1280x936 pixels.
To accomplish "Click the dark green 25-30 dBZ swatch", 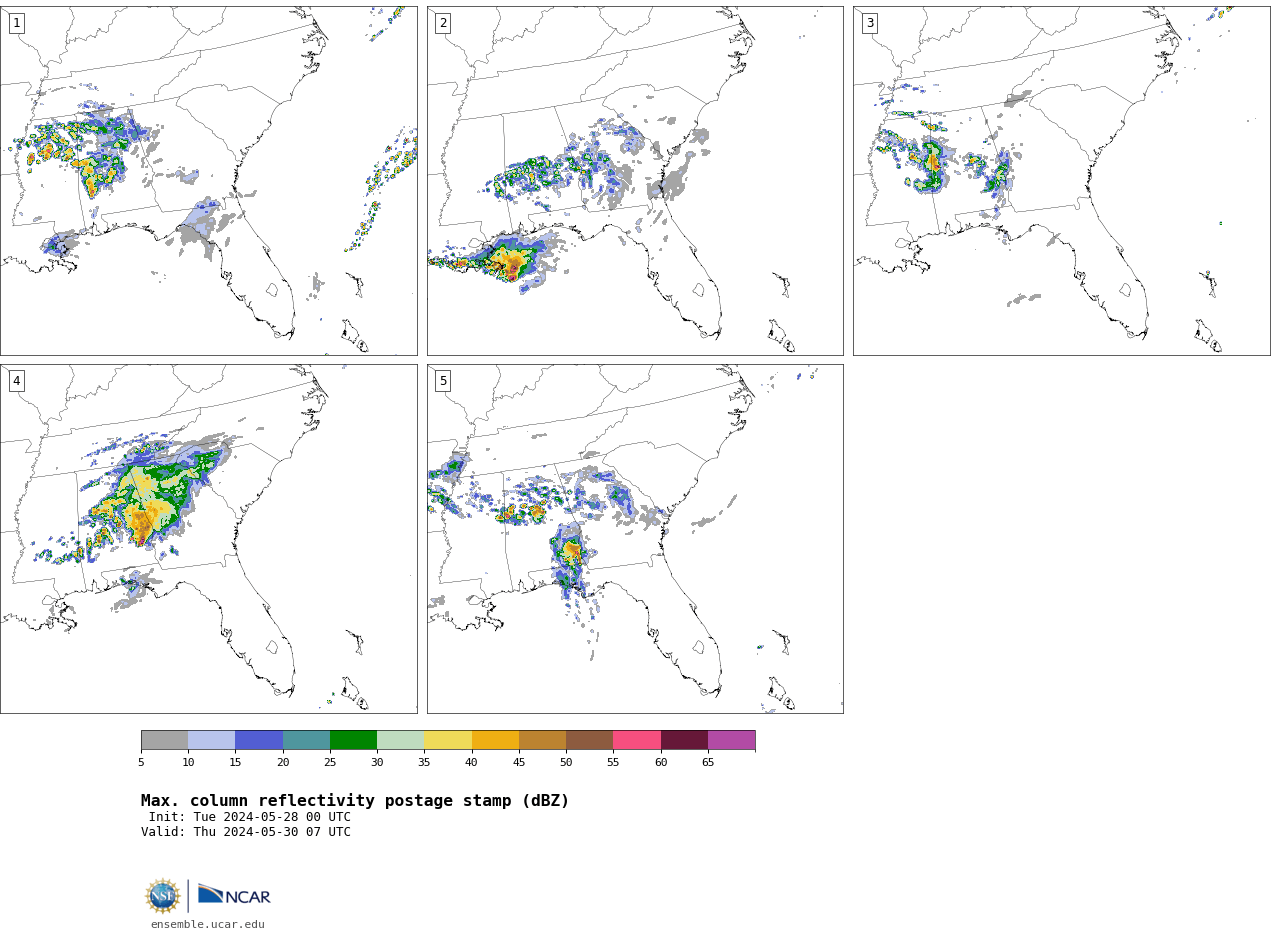I will (x=353, y=740).
